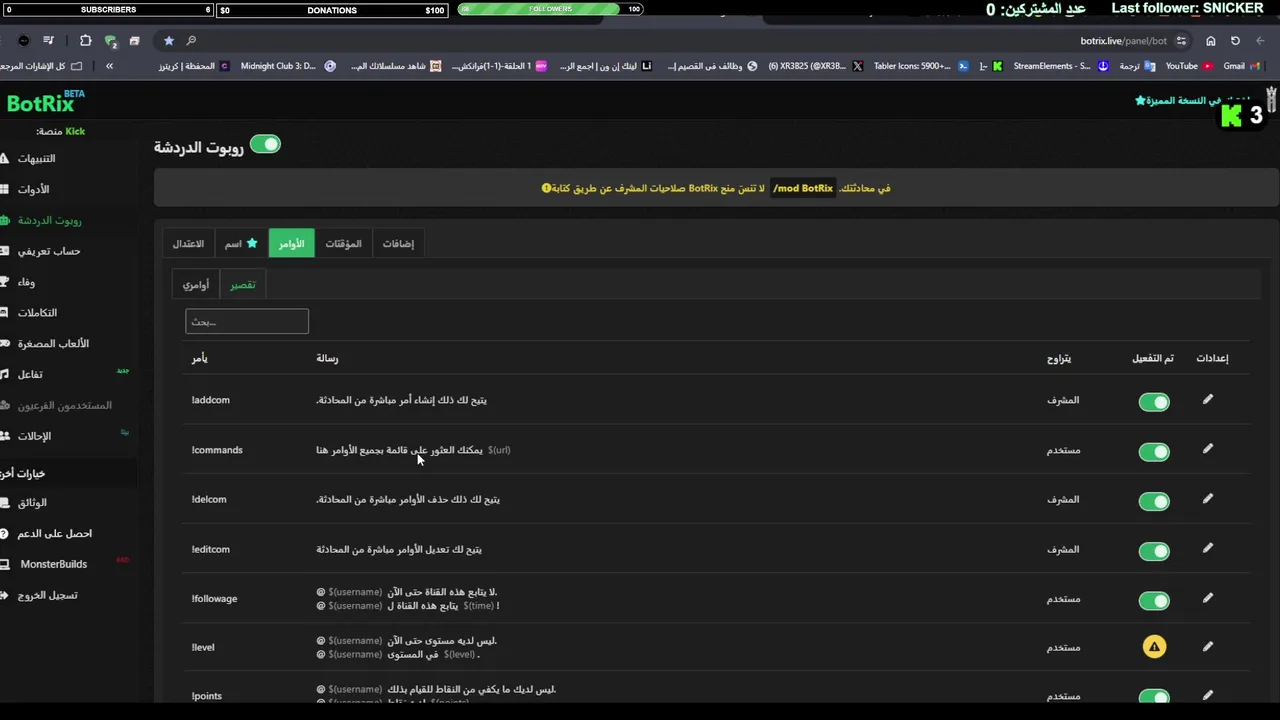Screen dimensions: 1280x720
Task: Click the !followage command name
Action: 214,599
